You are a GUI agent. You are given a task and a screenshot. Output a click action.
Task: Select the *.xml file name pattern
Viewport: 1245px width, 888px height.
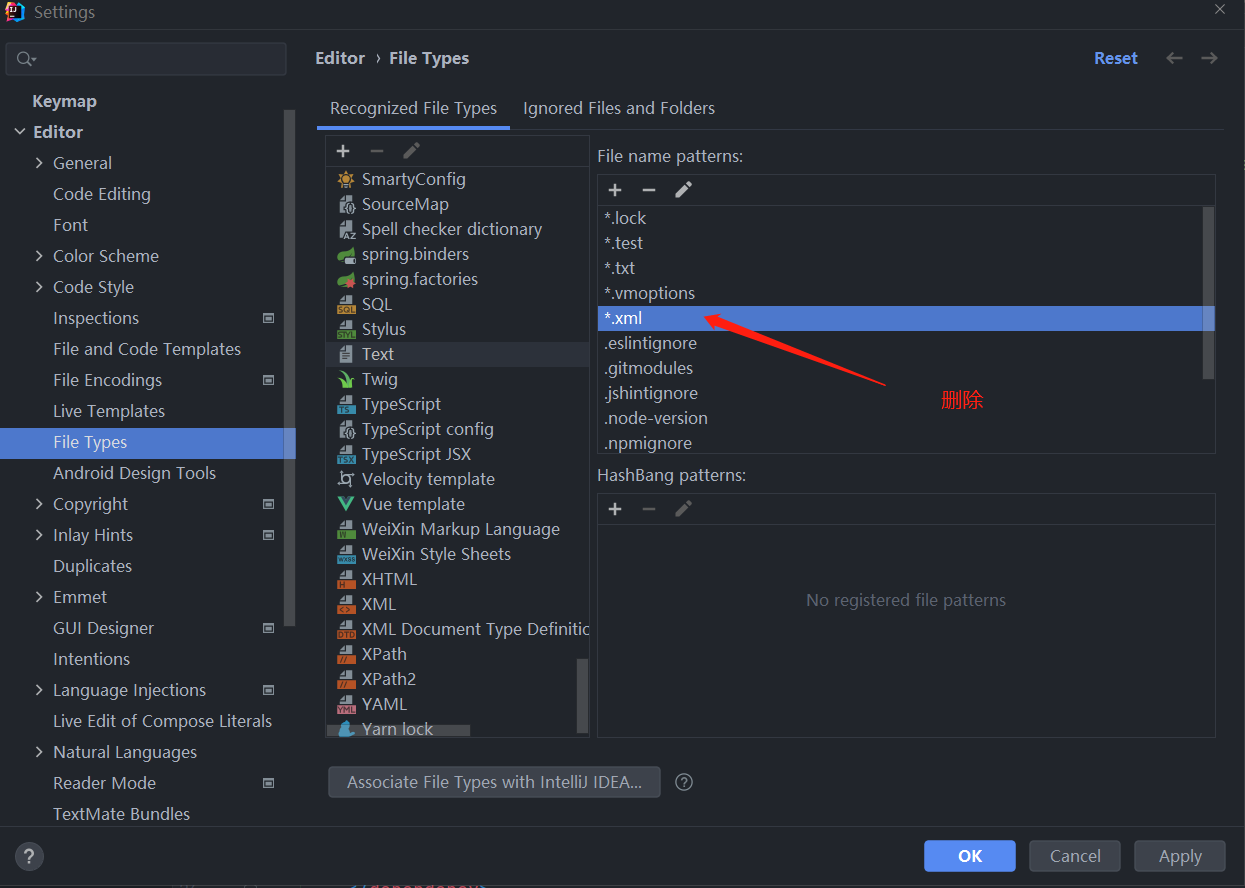coord(906,318)
